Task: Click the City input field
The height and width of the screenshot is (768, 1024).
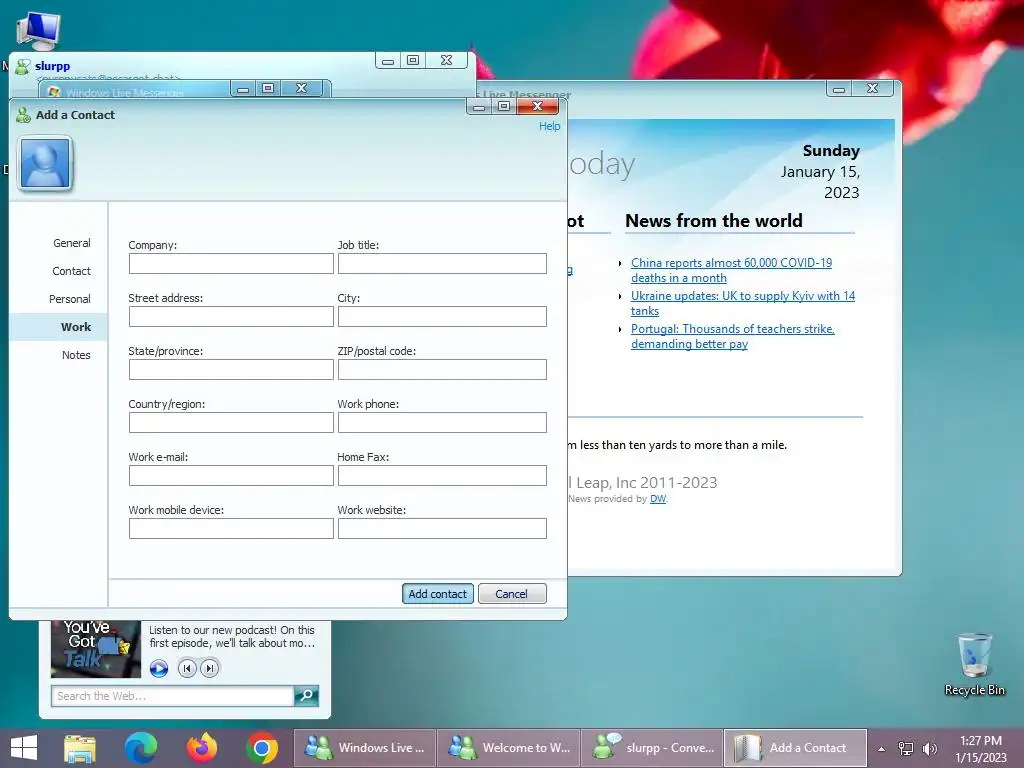Action: pyautogui.click(x=442, y=317)
